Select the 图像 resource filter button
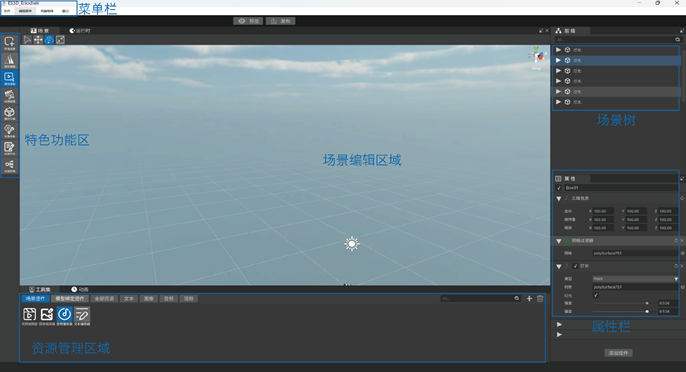Screen dimensions: 686x372 (x=149, y=298)
